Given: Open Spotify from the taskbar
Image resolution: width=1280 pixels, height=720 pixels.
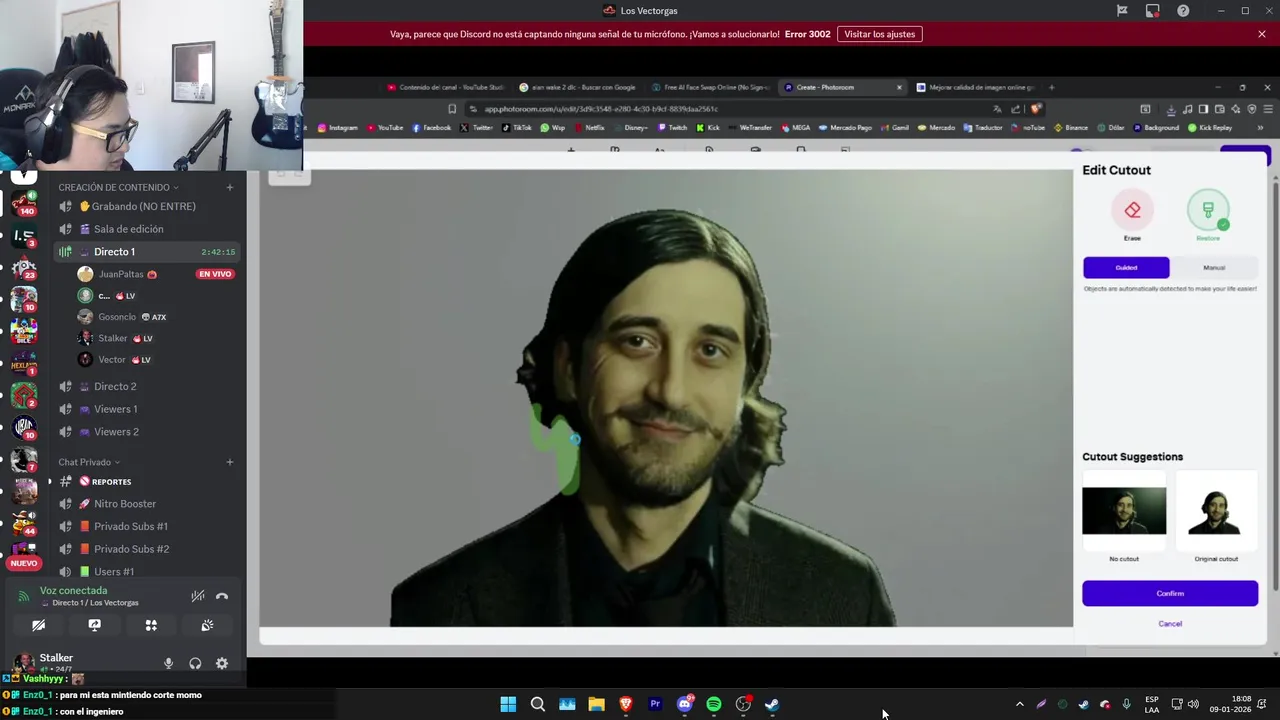Looking at the screenshot, I should click(714, 704).
